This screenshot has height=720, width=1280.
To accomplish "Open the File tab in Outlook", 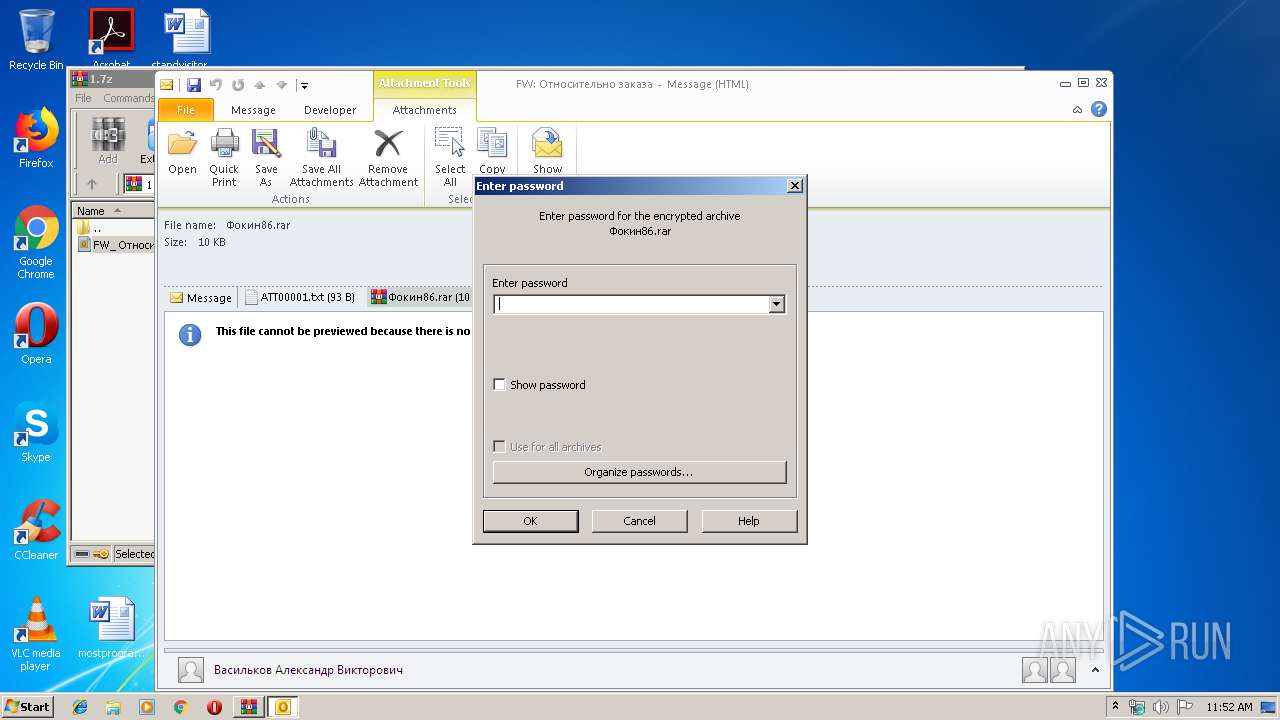I will click(x=185, y=110).
